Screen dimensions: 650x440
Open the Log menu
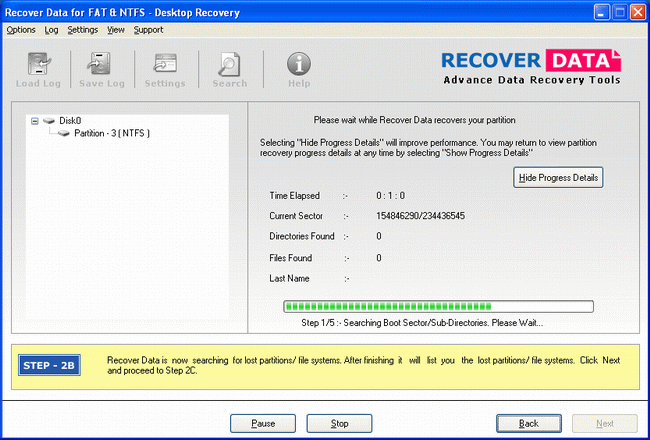(51, 30)
